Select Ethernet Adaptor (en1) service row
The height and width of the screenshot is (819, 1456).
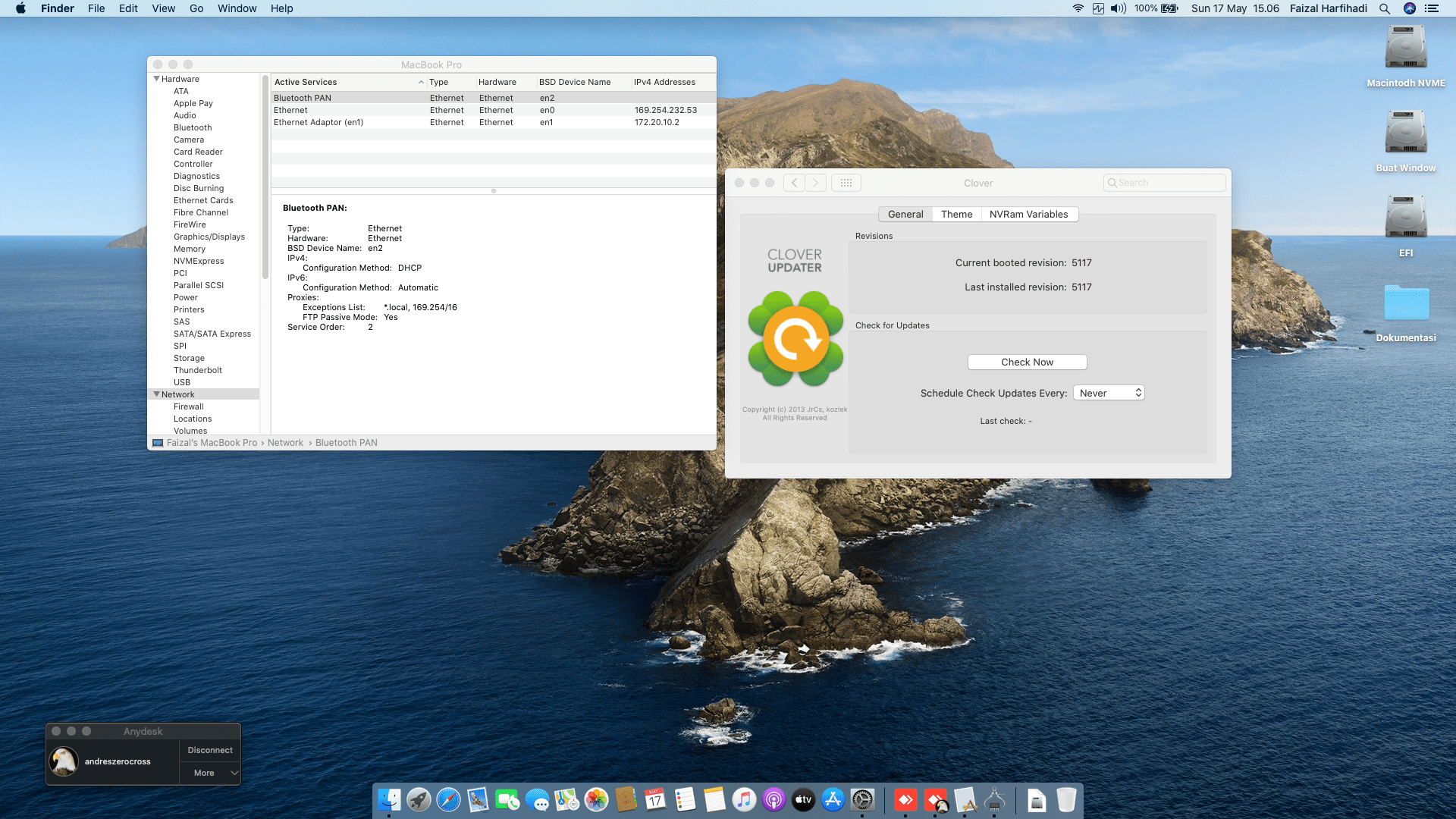494,122
